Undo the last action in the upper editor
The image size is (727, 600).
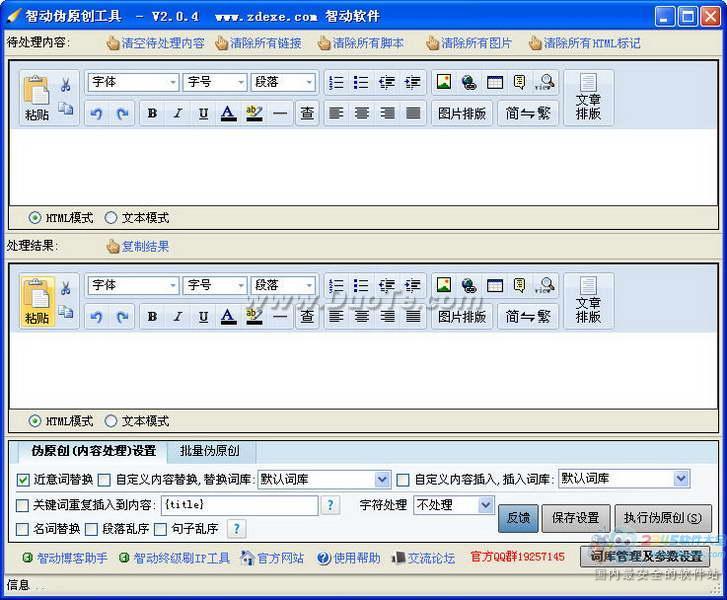(96, 113)
